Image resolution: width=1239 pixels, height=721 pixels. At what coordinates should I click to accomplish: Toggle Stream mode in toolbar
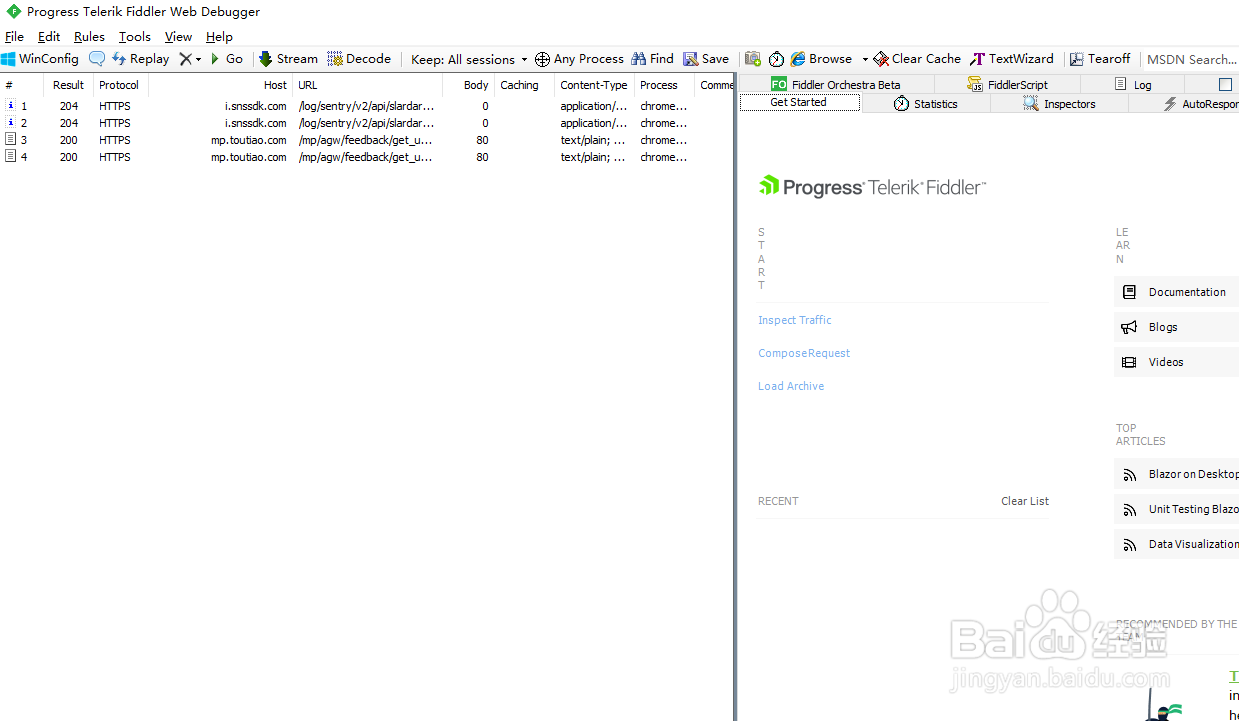[288, 59]
